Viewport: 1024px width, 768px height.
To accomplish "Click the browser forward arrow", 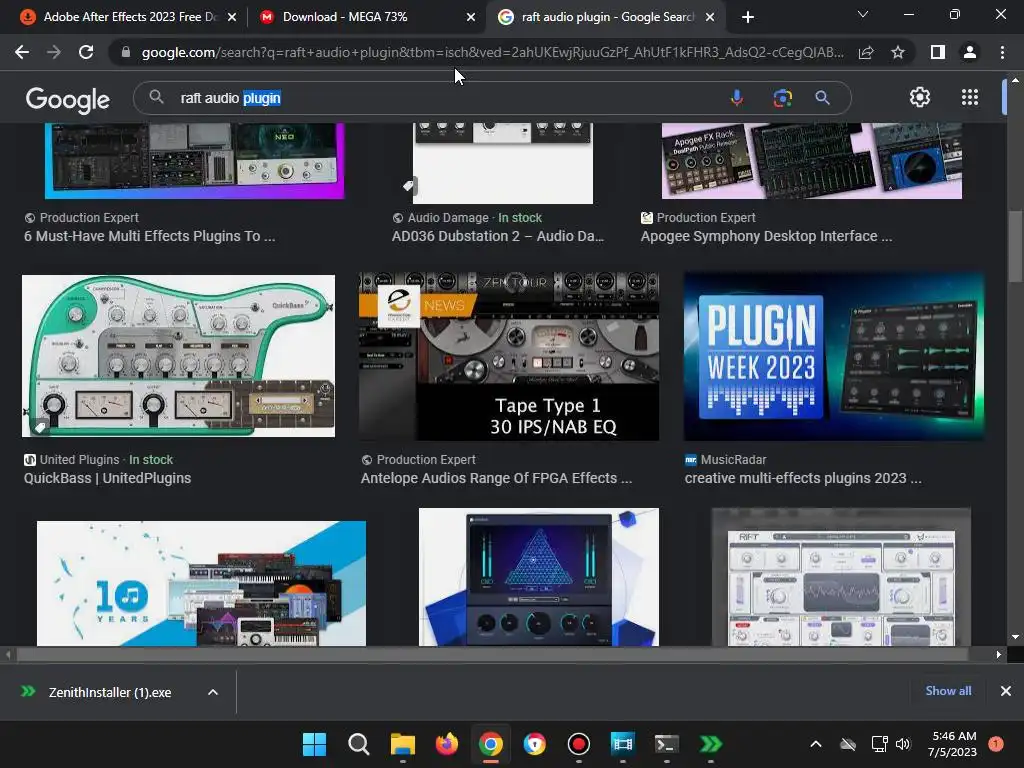I will (x=54, y=52).
